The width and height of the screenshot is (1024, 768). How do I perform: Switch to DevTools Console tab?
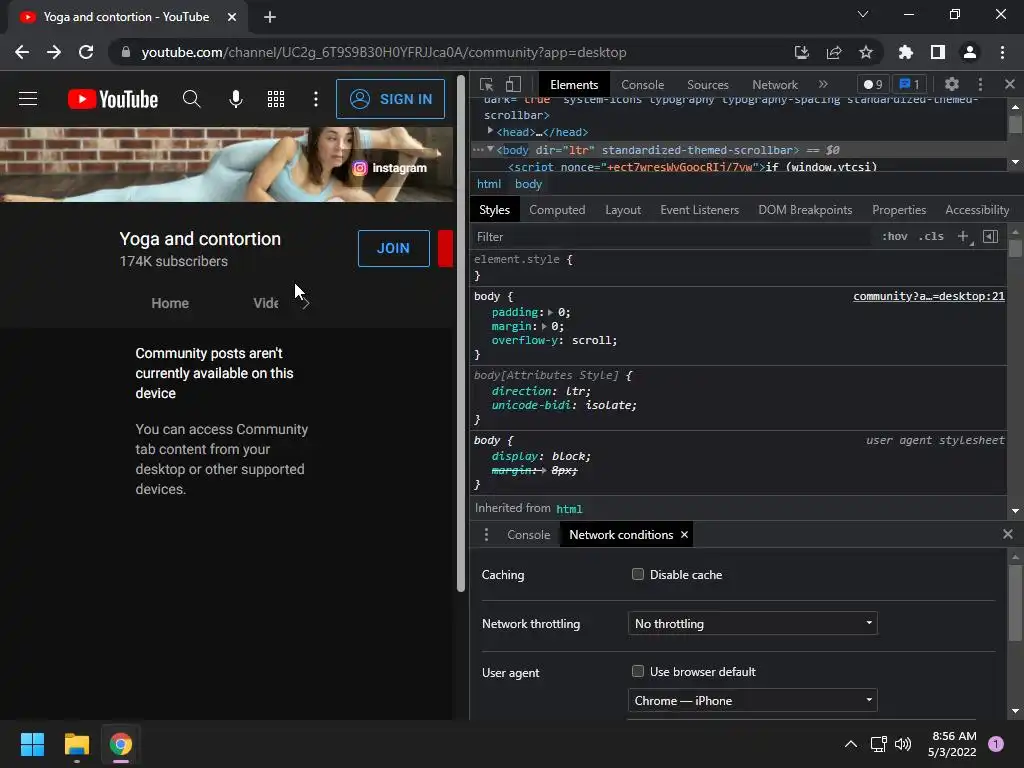642,84
